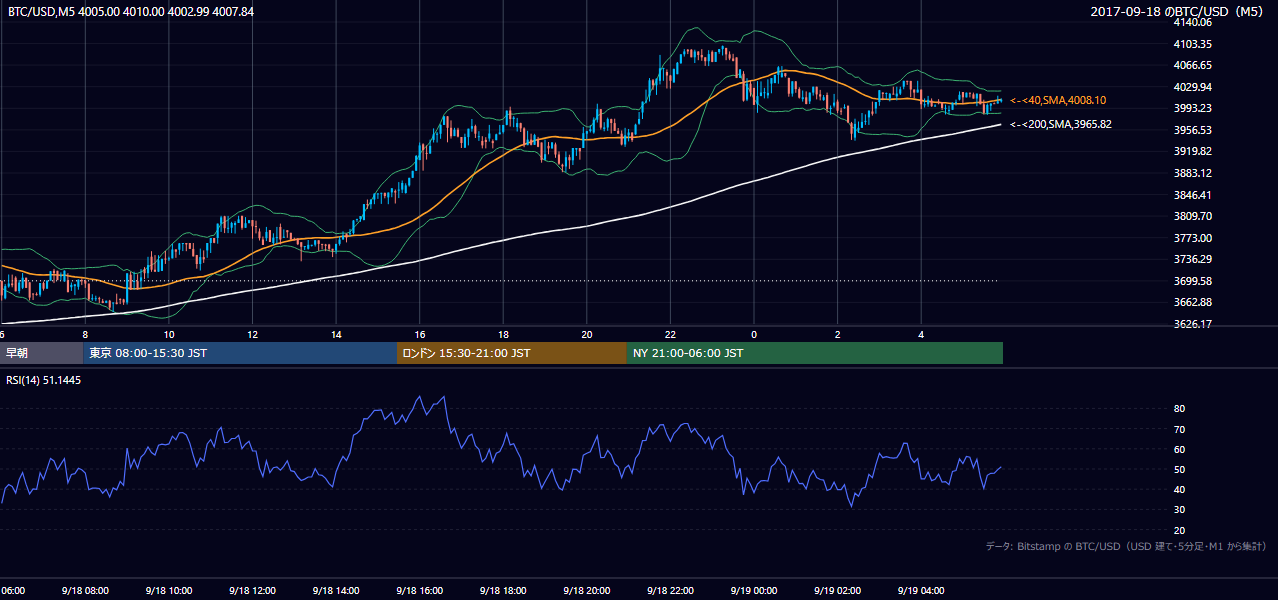Click the 9/18 12:00 time label
This screenshot has width=1278, height=600.
[251, 591]
